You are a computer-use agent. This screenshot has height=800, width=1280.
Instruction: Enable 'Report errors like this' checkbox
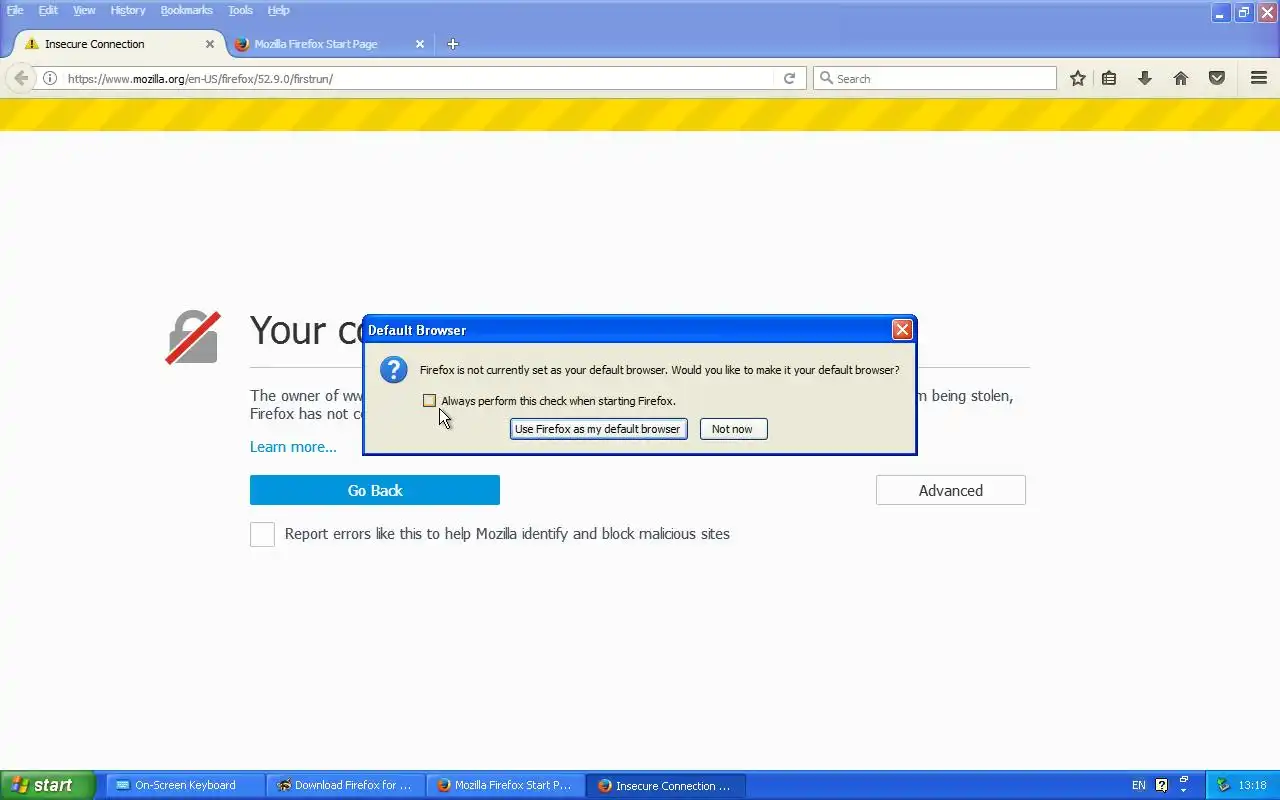262,534
